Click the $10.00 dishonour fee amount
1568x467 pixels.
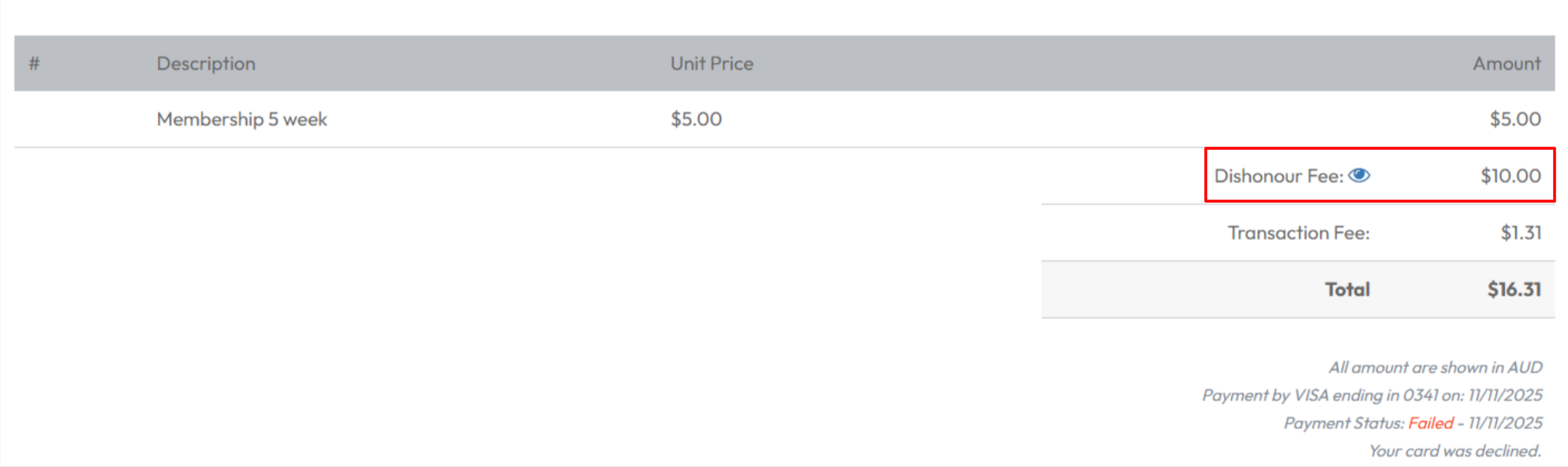point(1510,176)
